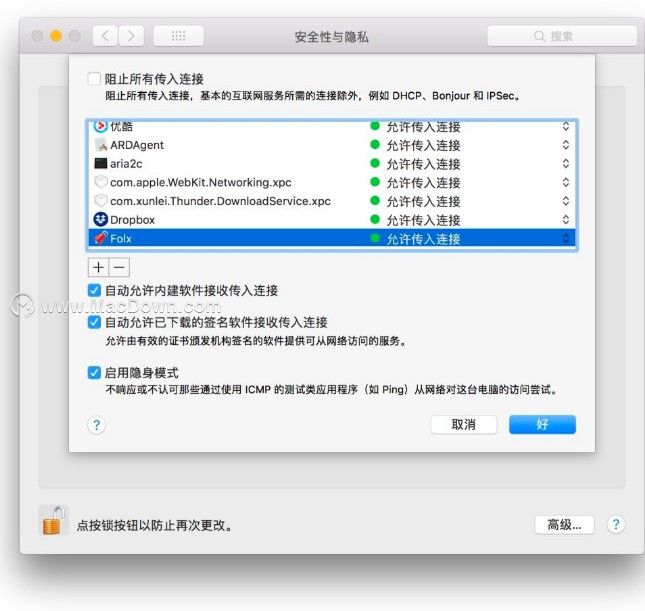This screenshot has height=611, width=645.
Task: Select the com.xunlei.Thunder.DownloadService.xpc list entry
Action: 332,201
